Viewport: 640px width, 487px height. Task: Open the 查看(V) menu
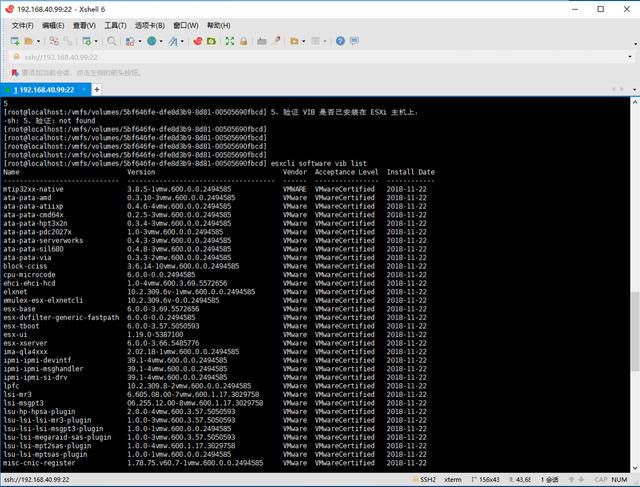coord(84,25)
